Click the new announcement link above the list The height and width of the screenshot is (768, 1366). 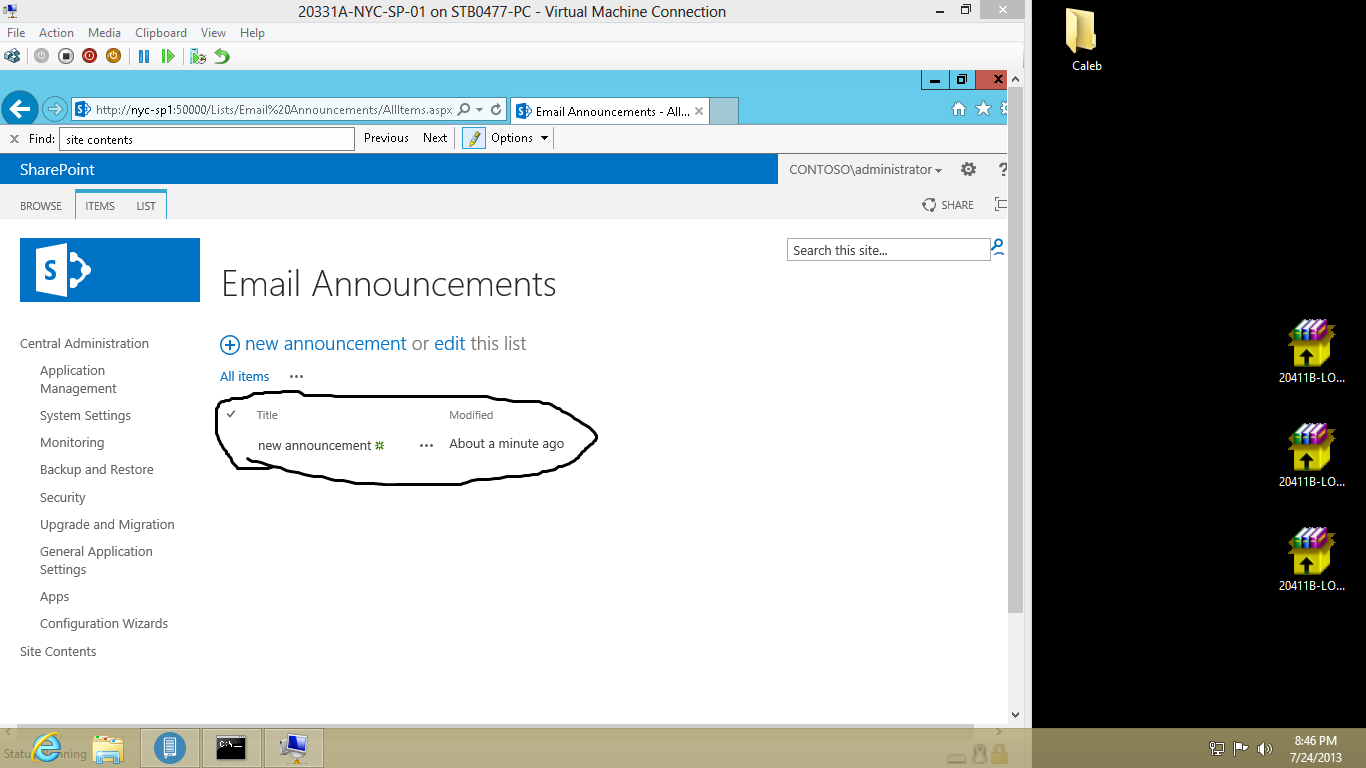pyautogui.click(x=326, y=344)
